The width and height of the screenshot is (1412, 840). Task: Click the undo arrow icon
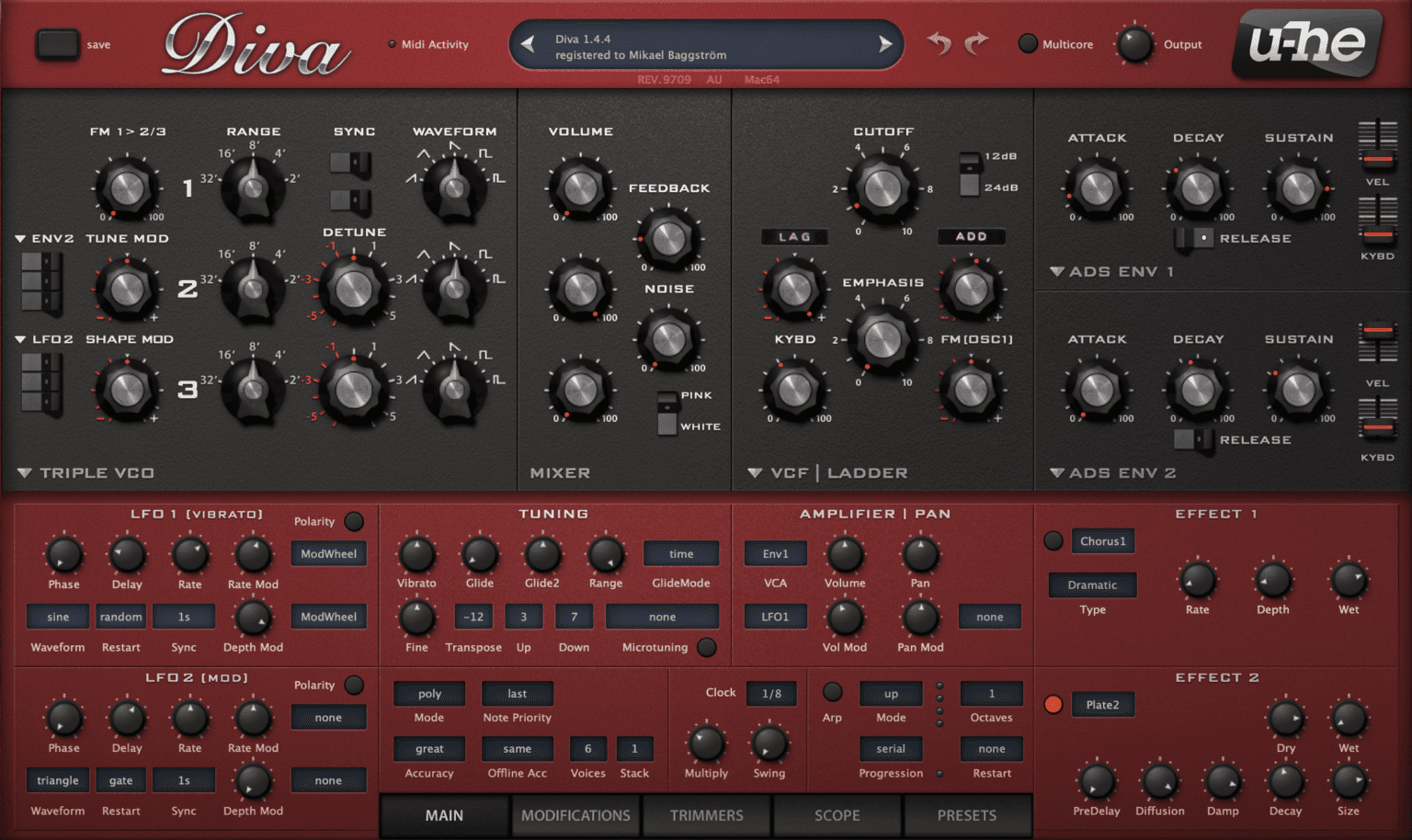click(x=939, y=43)
